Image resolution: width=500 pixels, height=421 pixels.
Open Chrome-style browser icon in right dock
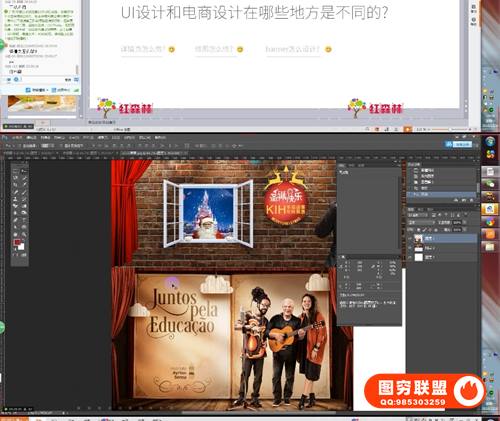490,222
